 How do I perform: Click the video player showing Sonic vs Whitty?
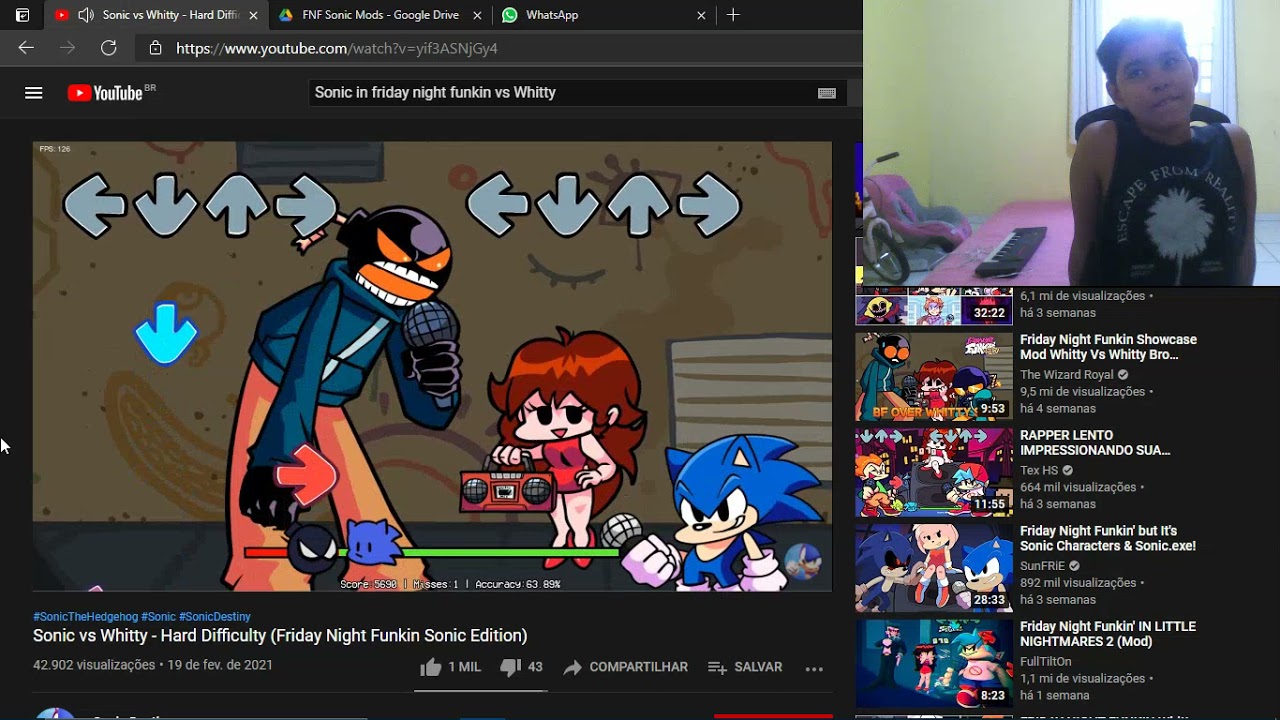pos(432,366)
